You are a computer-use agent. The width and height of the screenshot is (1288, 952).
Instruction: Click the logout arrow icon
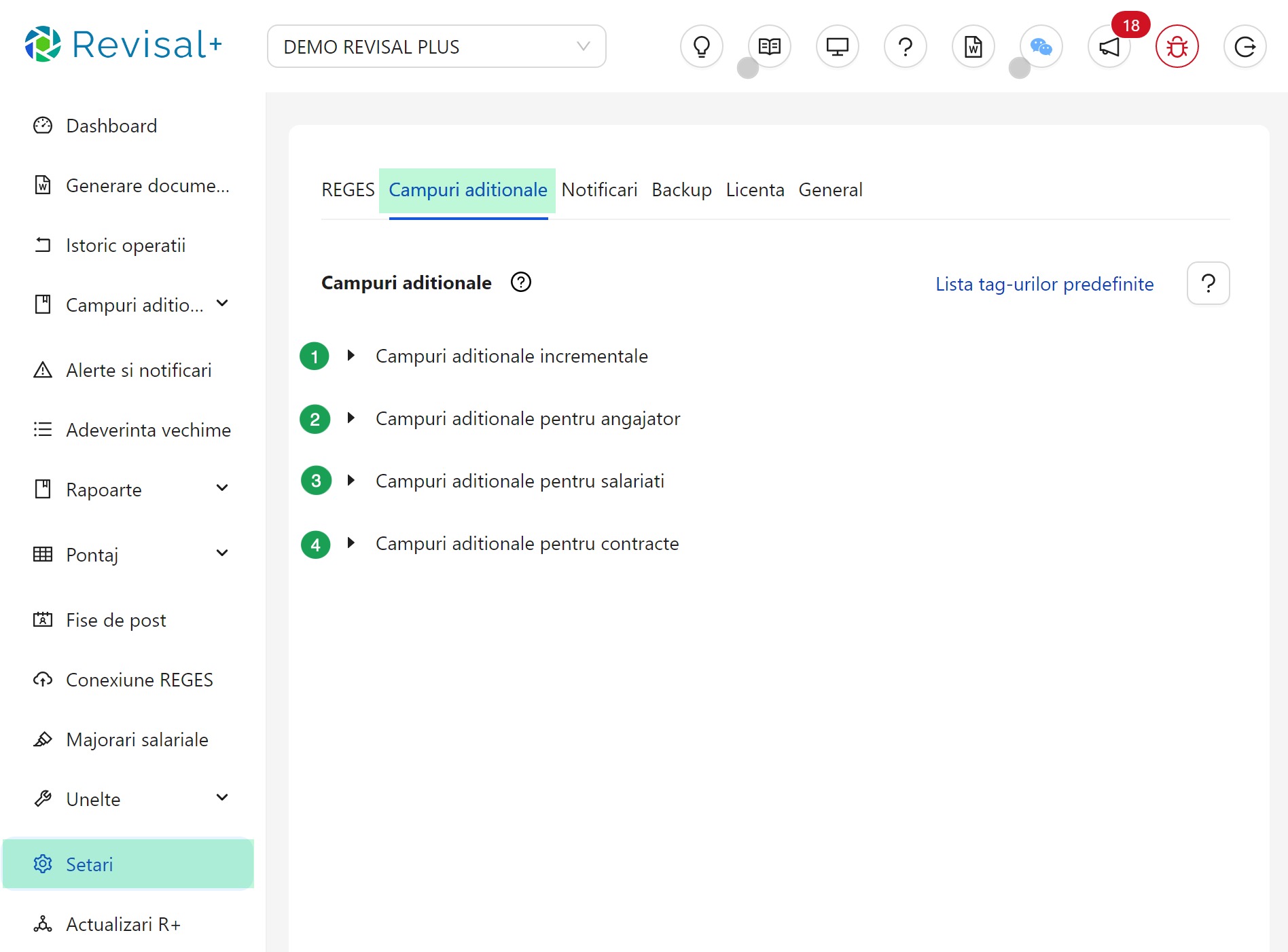pyautogui.click(x=1245, y=47)
